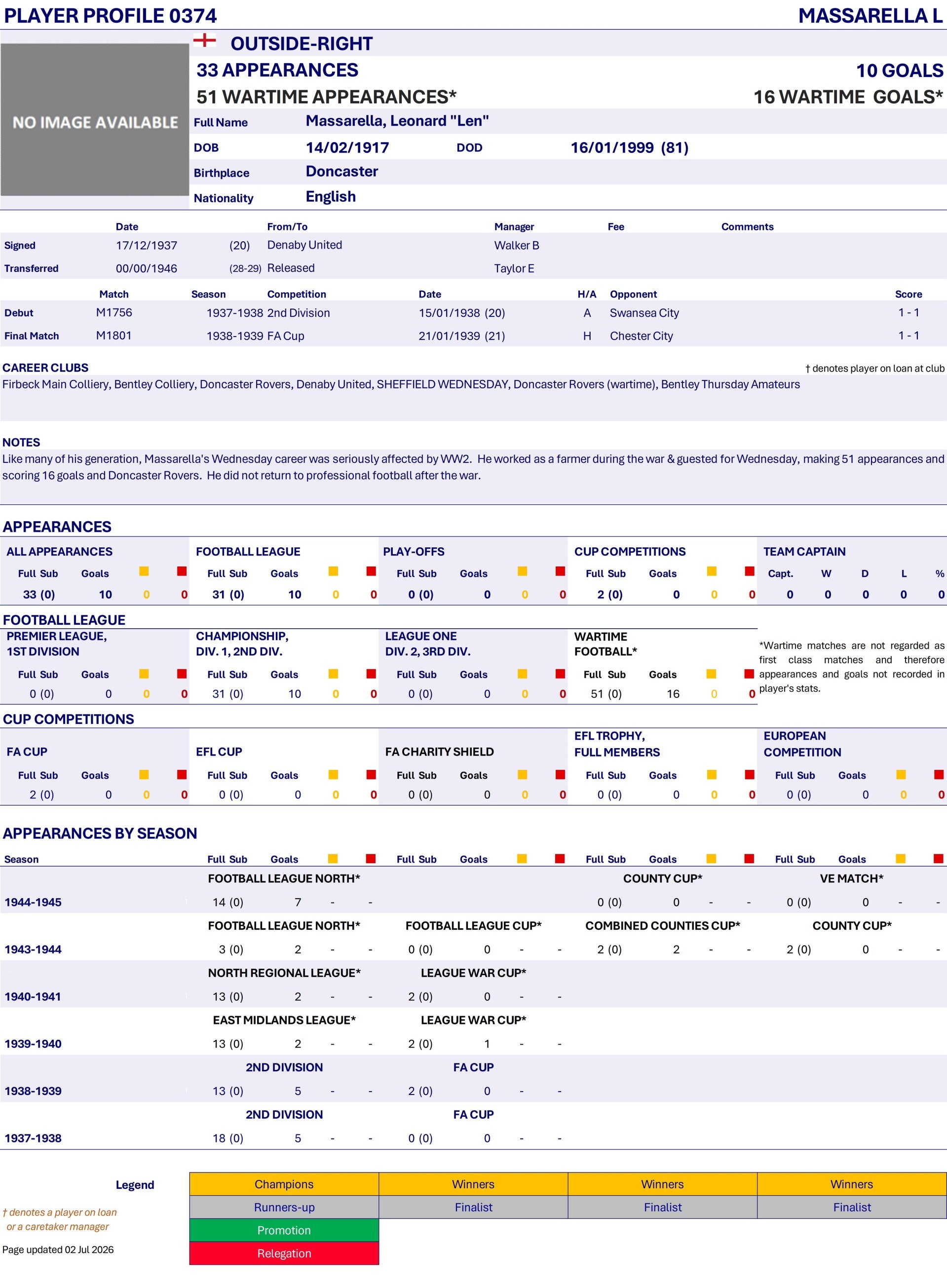Click red card icon under All Appearances
The height and width of the screenshot is (1288, 947).
click(182, 571)
